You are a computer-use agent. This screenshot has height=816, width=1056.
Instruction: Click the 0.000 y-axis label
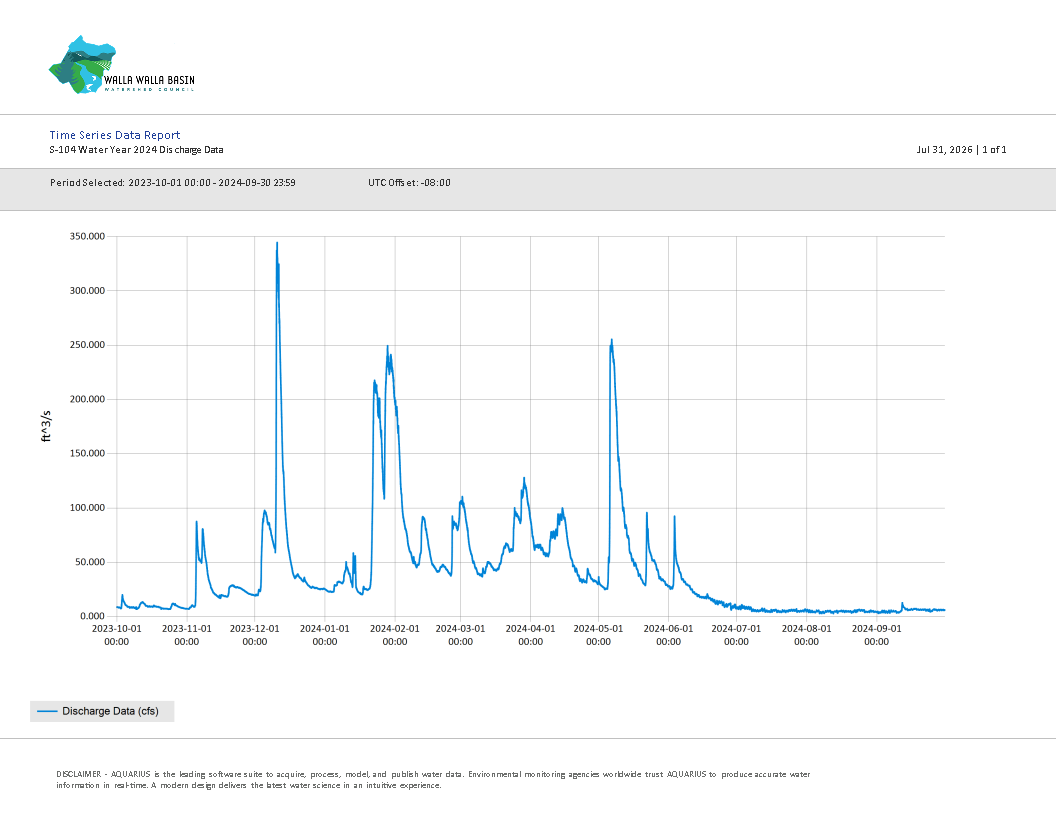point(93,616)
